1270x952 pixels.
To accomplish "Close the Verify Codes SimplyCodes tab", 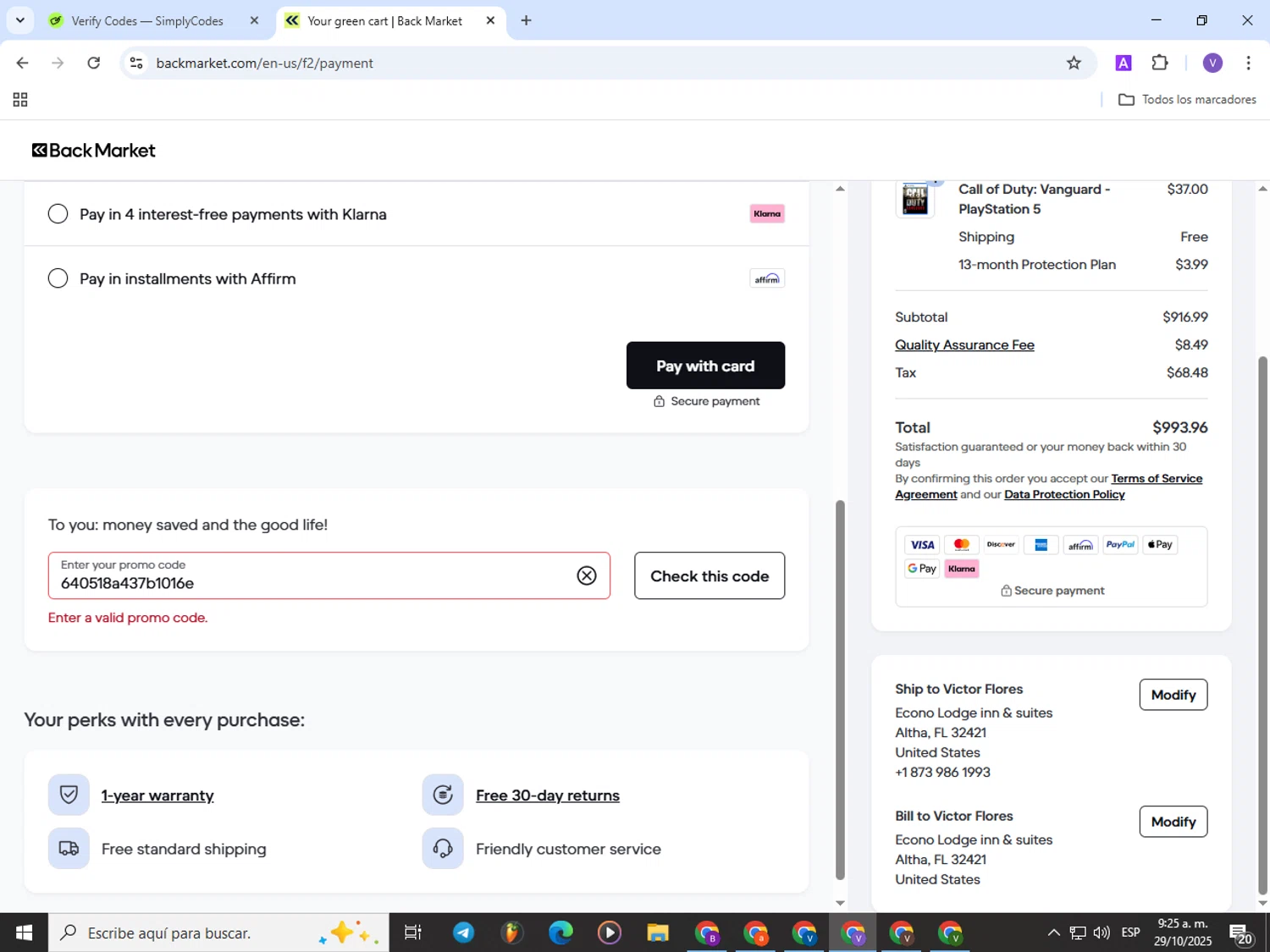I will tap(254, 20).
